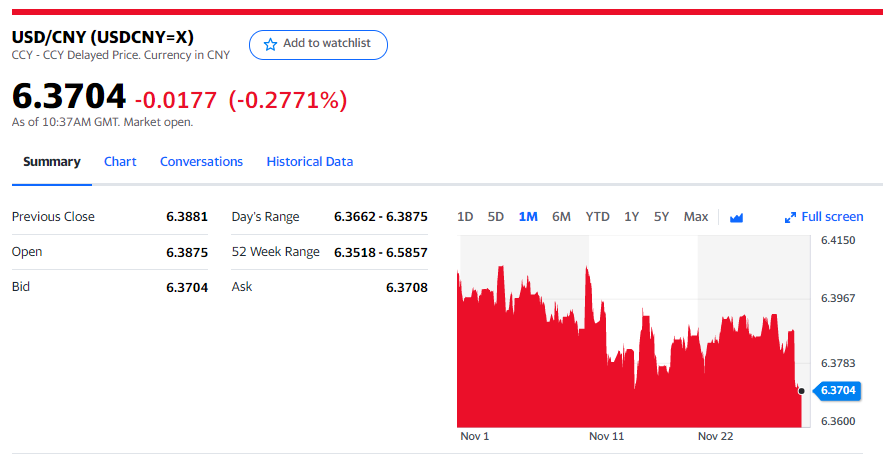Viewport: 883px width, 454px height.
Task: Switch the chart type using the area chart icon
Action: pos(737,218)
